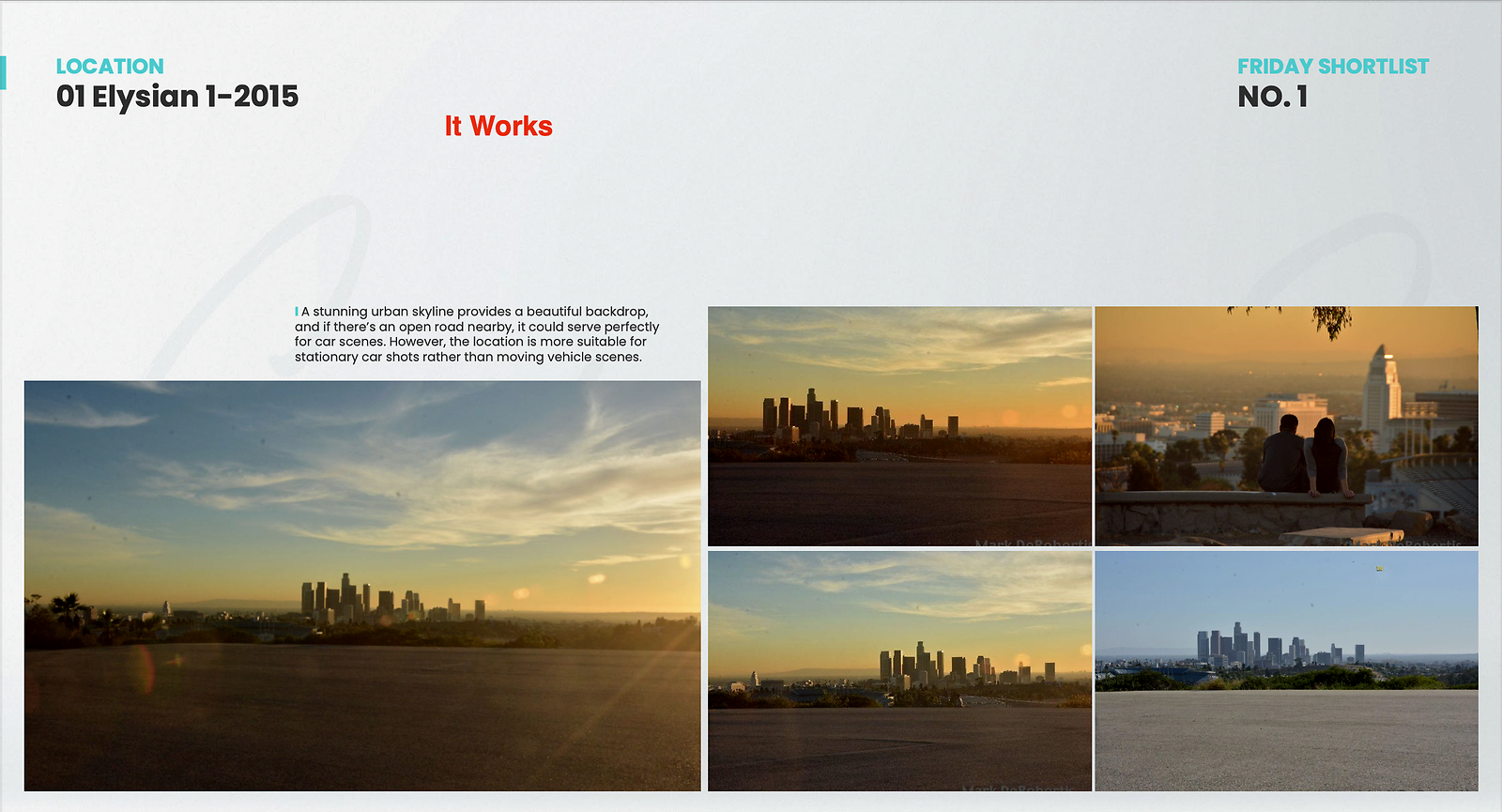The width and height of the screenshot is (1502, 812).
Task: Click the glowing sun in the upper middle photo
Action: [x=1068, y=411]
